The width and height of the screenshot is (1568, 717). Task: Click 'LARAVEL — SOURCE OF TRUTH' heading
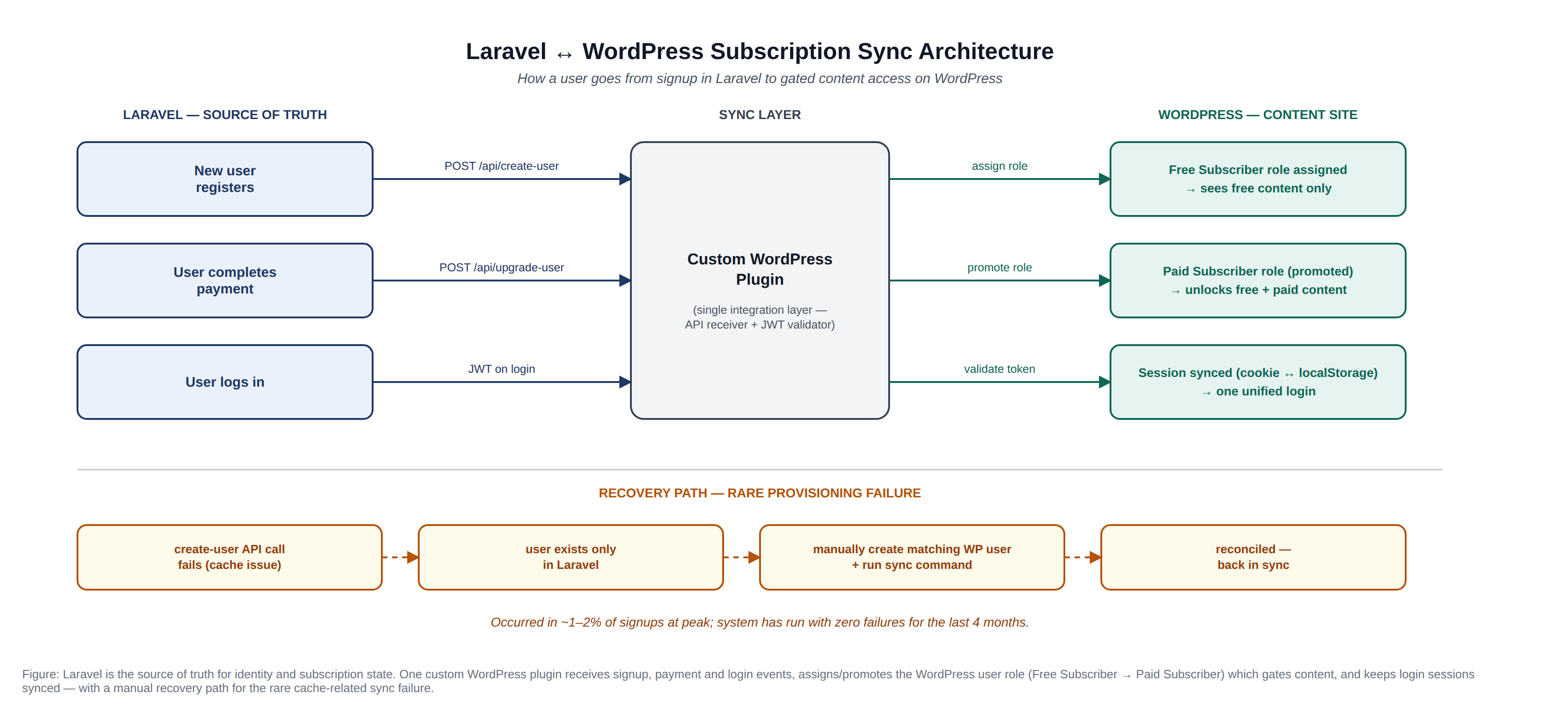point(225,114)
